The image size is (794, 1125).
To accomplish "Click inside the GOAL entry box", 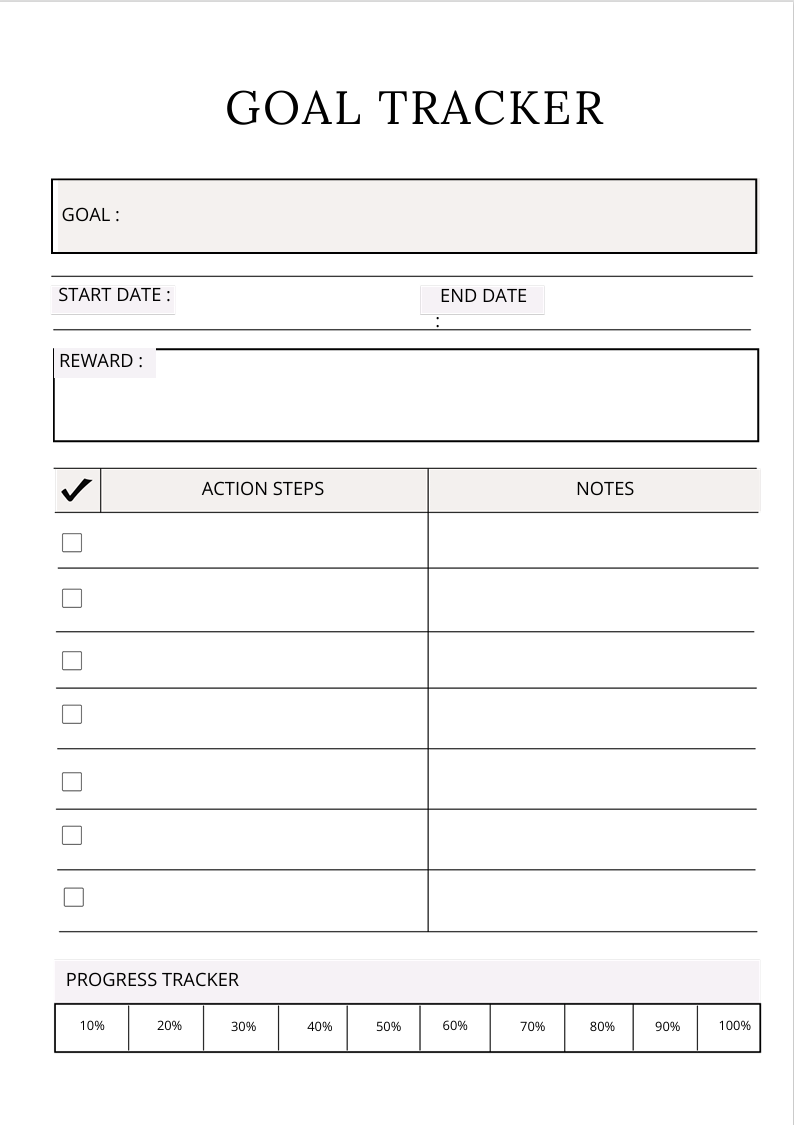I will click(x=430, y=216).
